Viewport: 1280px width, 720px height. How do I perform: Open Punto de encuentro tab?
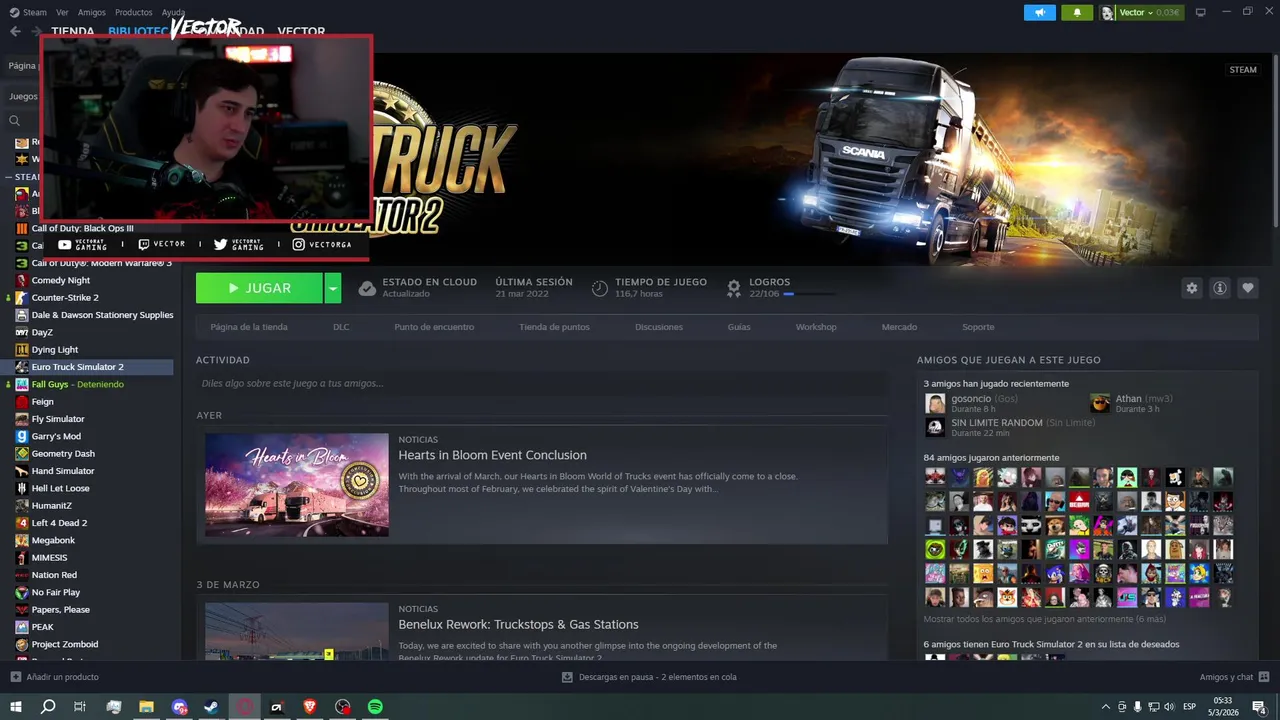click(434, 327)
